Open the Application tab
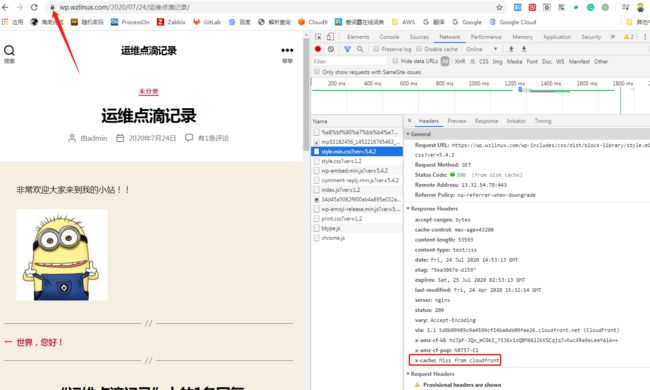 557,37
